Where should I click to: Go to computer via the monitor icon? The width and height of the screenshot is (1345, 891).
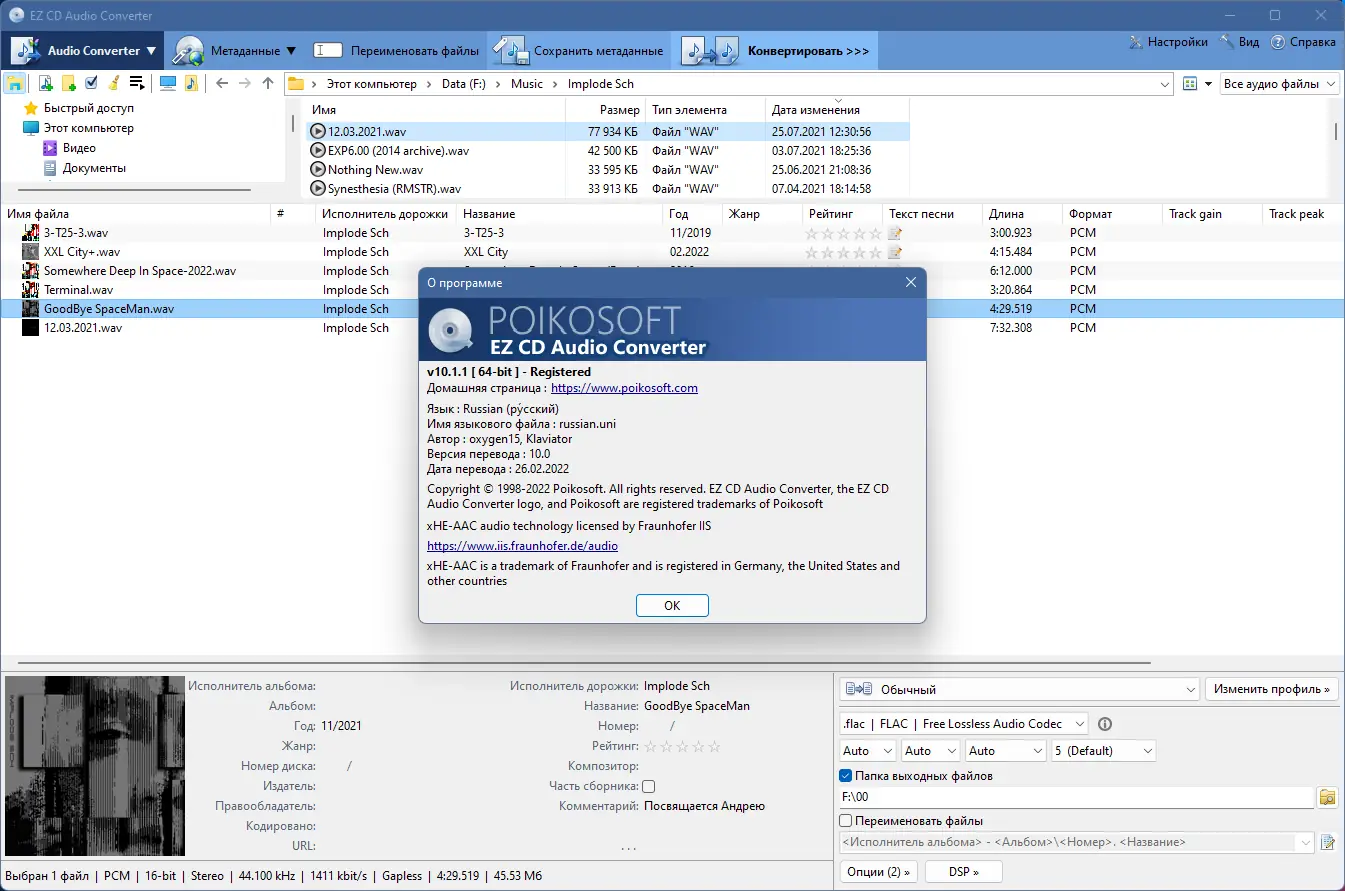coord(168,84)
